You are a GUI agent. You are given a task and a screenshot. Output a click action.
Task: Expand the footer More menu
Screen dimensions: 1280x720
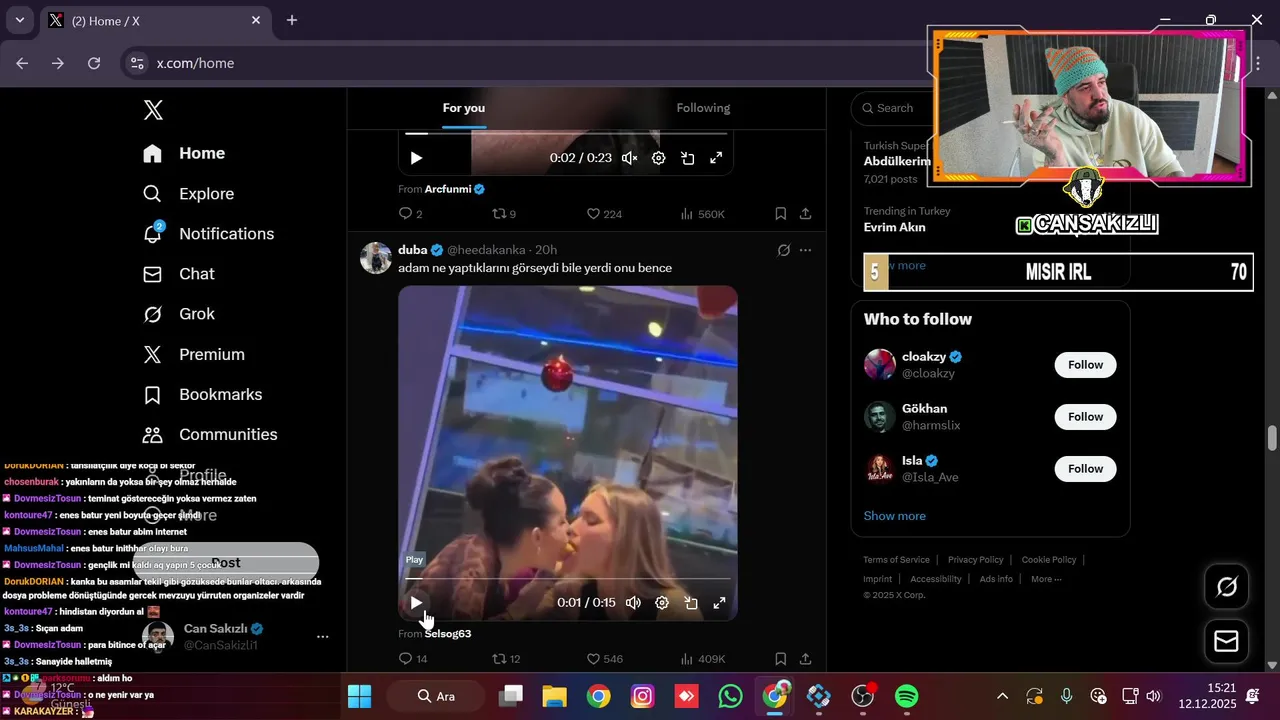tap(1046, 579)
